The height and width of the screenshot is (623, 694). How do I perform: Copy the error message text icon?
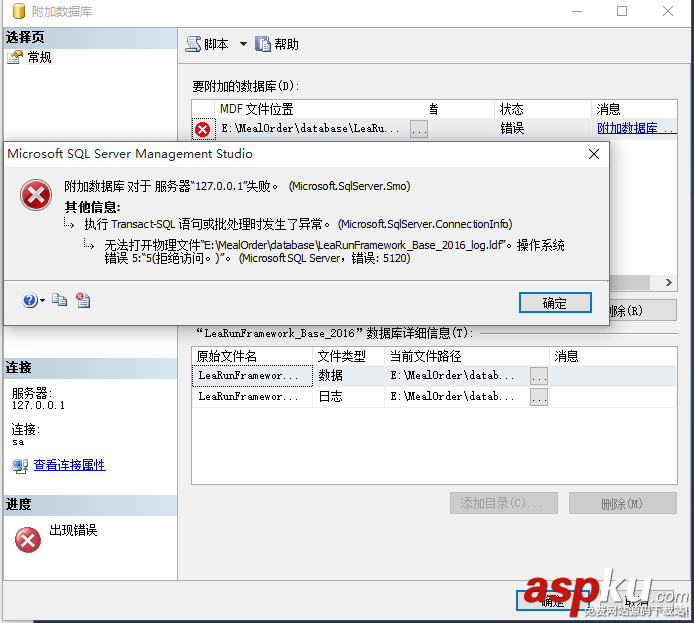coord(59,300)
